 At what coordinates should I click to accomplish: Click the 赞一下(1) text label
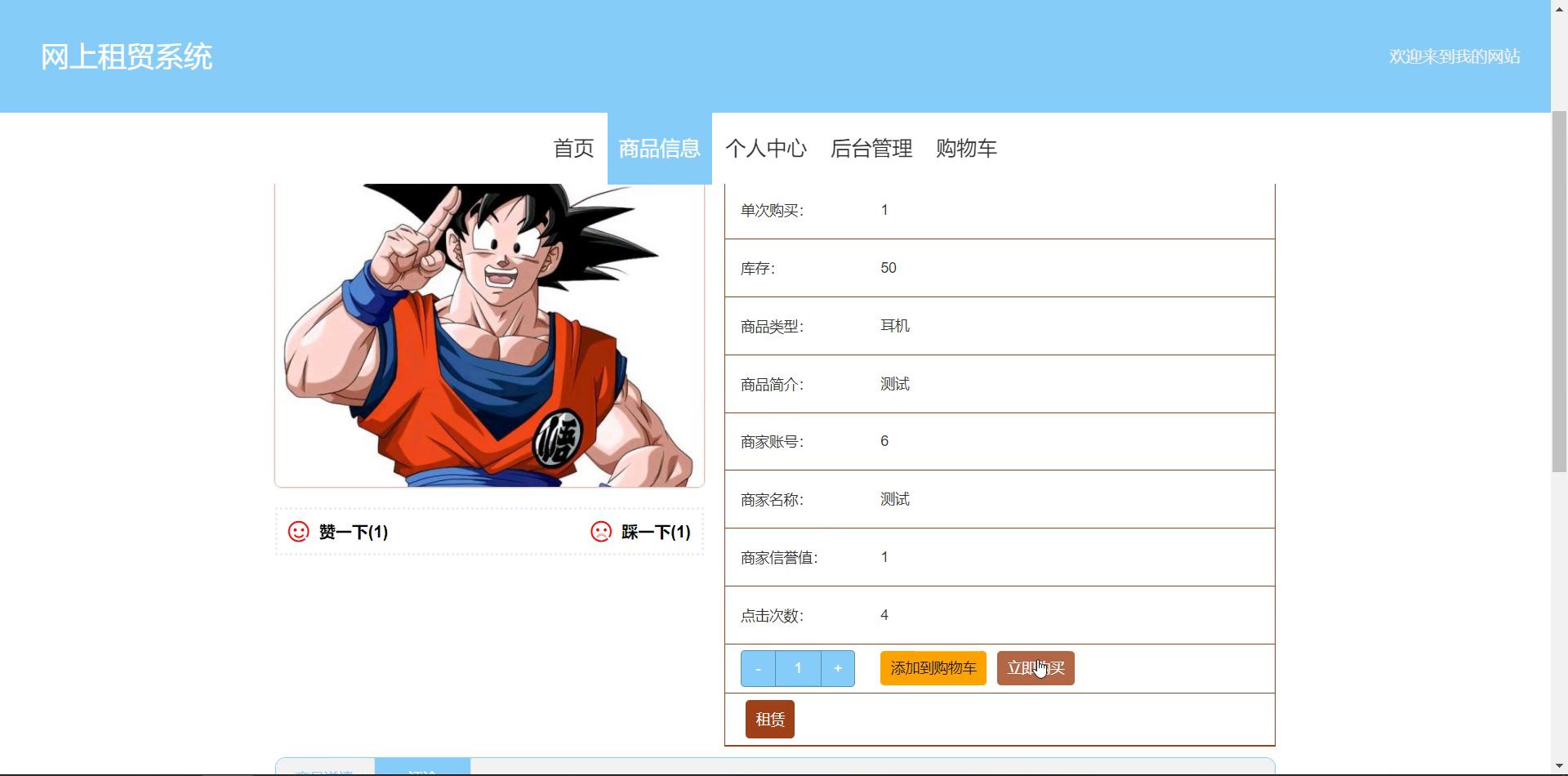[353, 533]
